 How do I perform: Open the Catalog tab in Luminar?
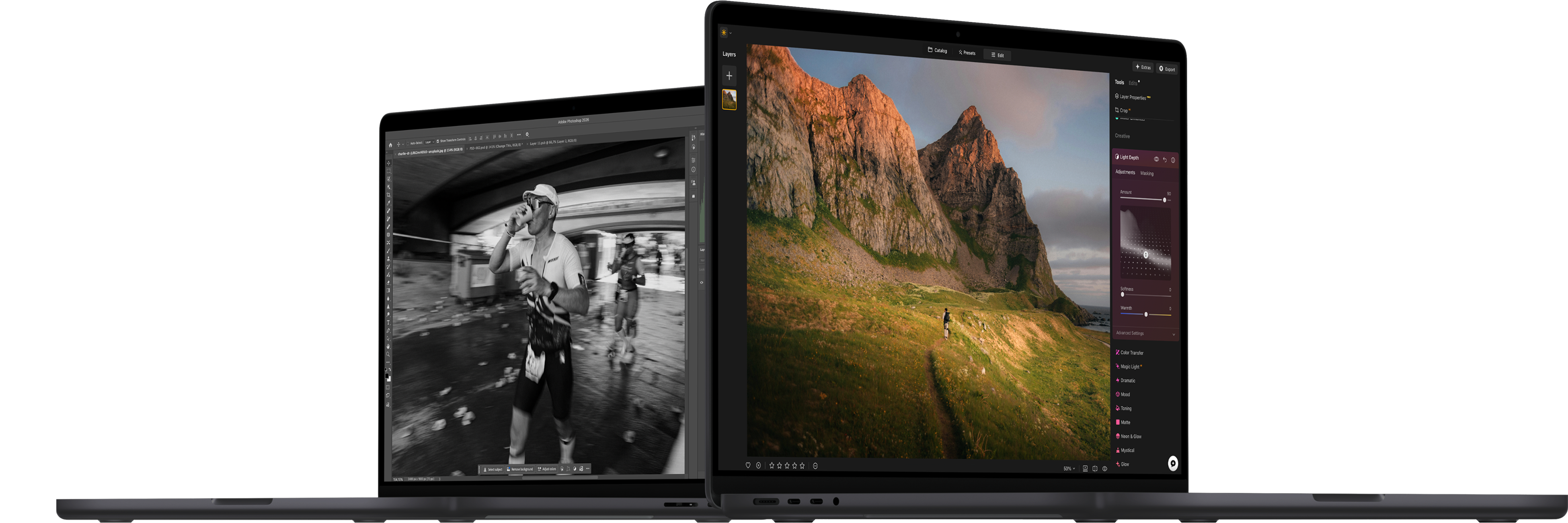point(938,51)
